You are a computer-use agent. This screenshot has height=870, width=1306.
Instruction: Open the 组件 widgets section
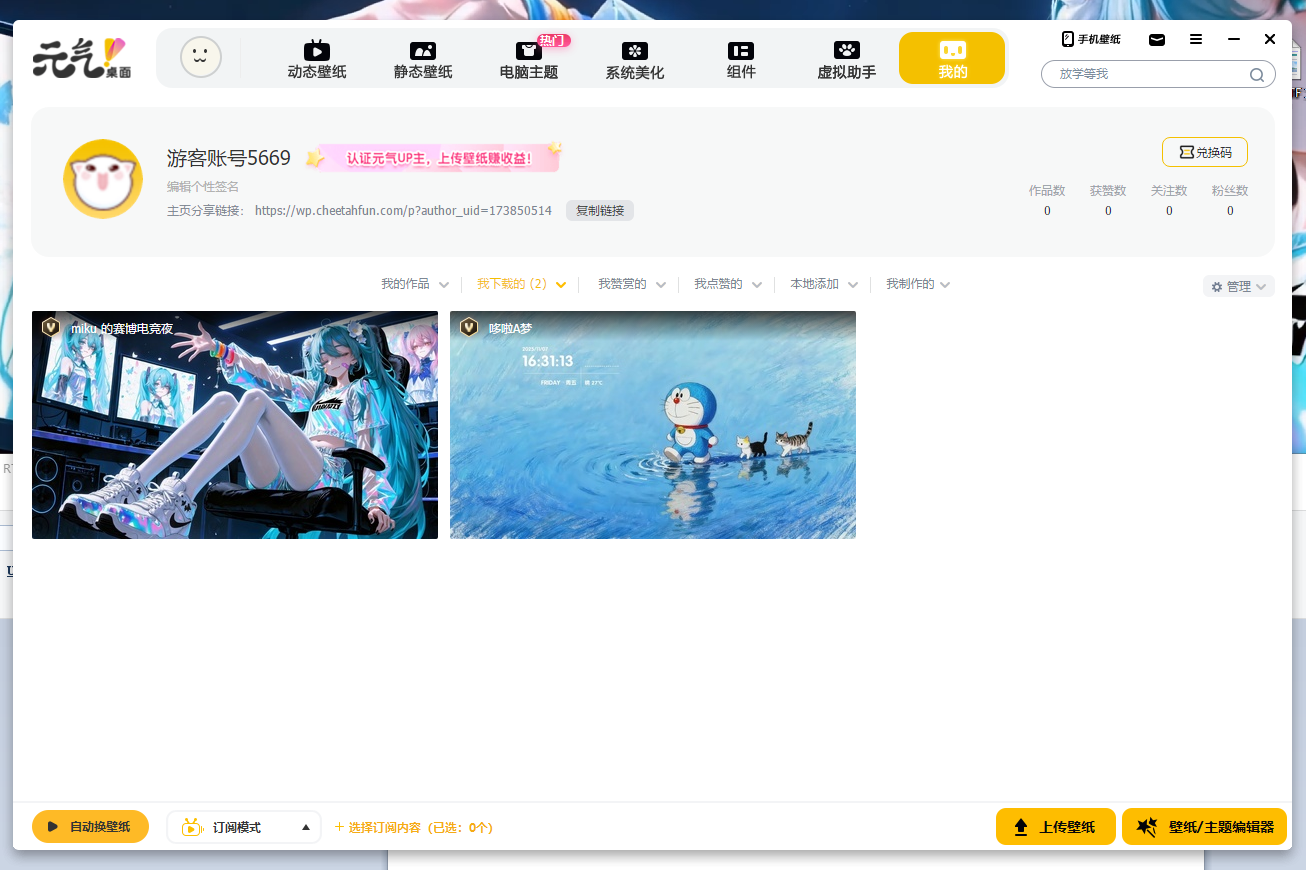tap(741, 60)
